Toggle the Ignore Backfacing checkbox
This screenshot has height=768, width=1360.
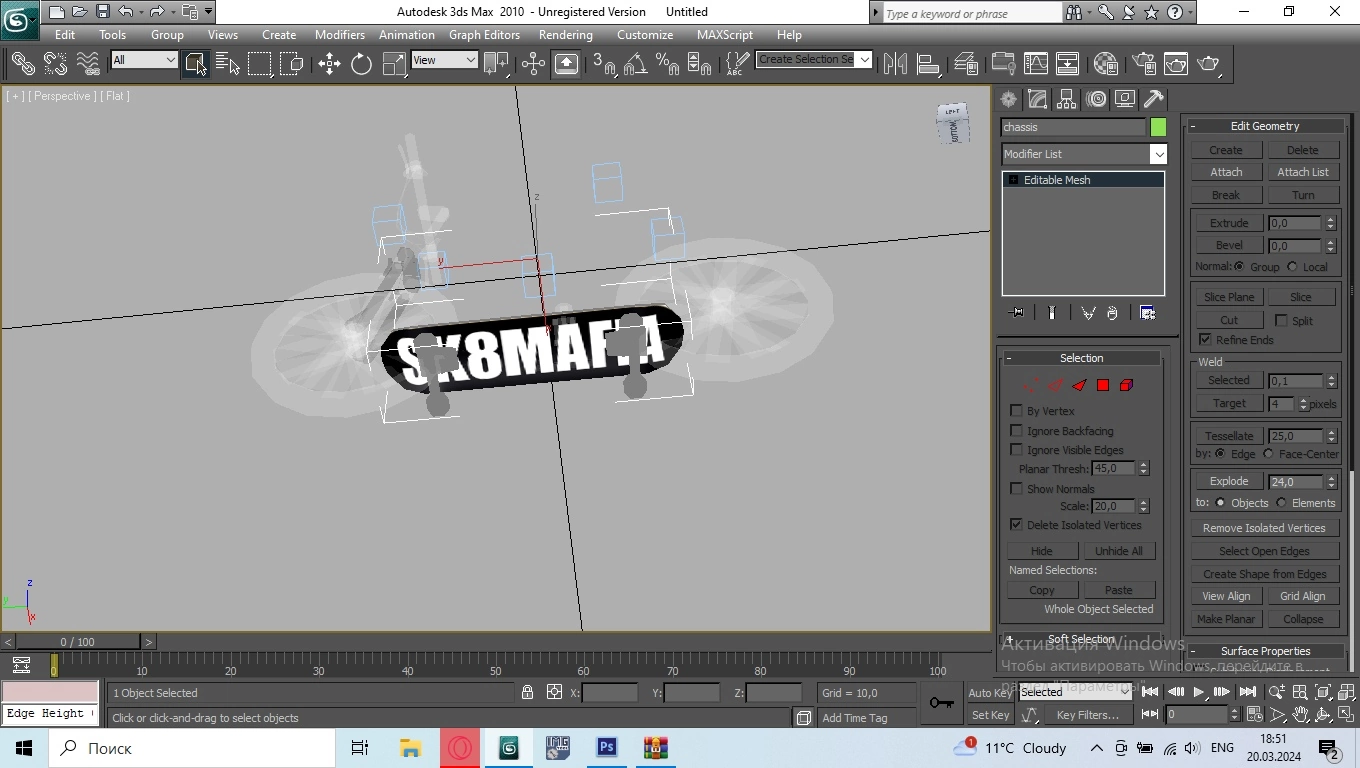point(1016,431)
